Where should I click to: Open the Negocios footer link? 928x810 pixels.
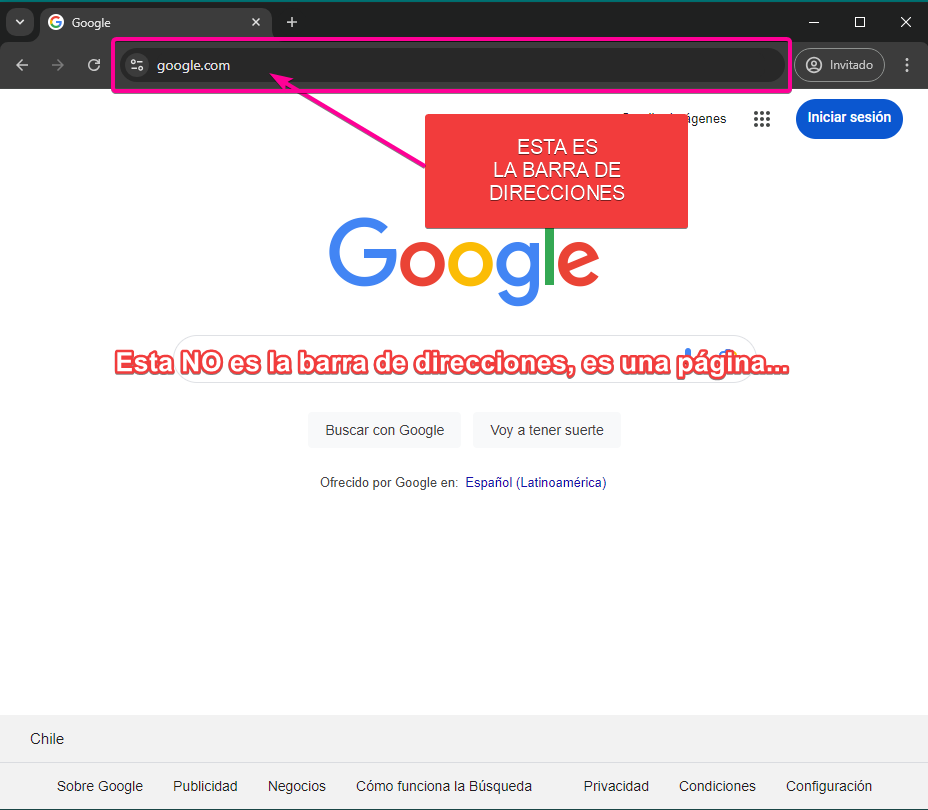(x=297, y=786)
